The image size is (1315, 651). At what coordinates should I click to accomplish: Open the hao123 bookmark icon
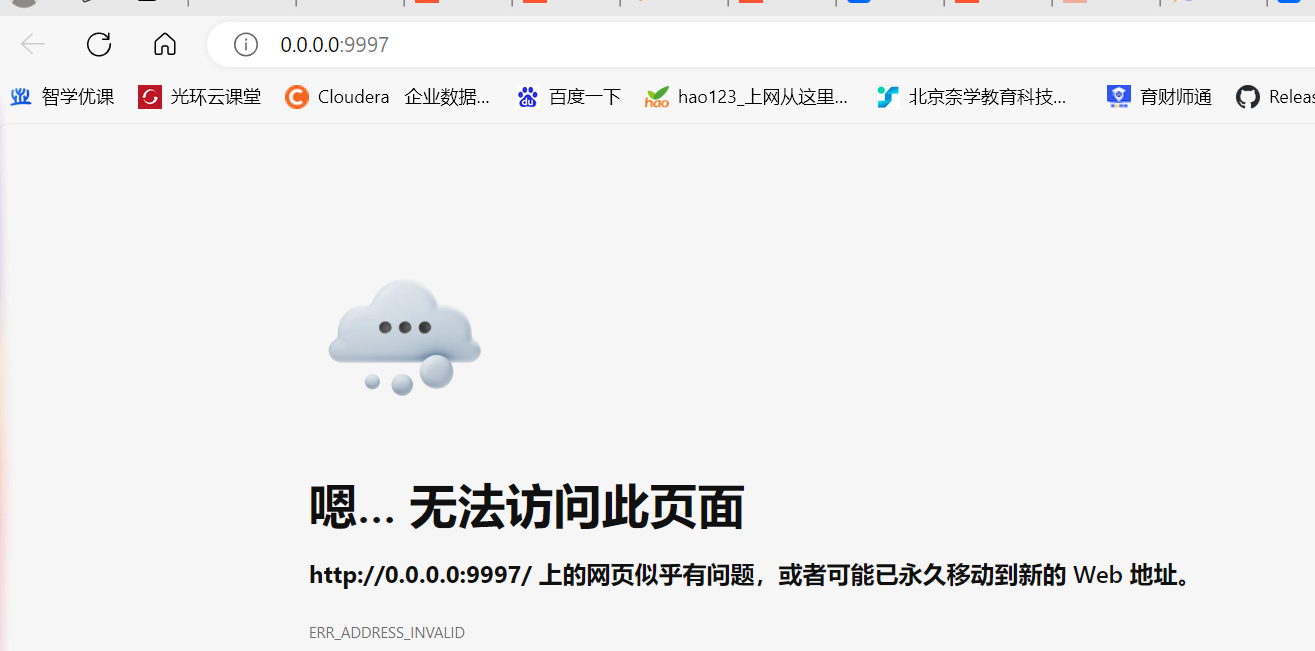[x=657, y=97]
